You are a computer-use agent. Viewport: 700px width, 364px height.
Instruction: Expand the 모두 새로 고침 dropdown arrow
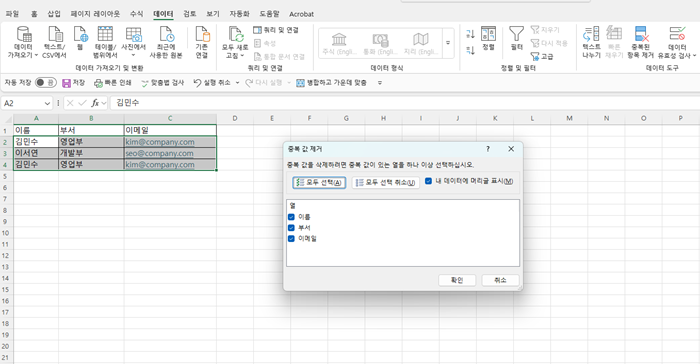pos(242,55)
